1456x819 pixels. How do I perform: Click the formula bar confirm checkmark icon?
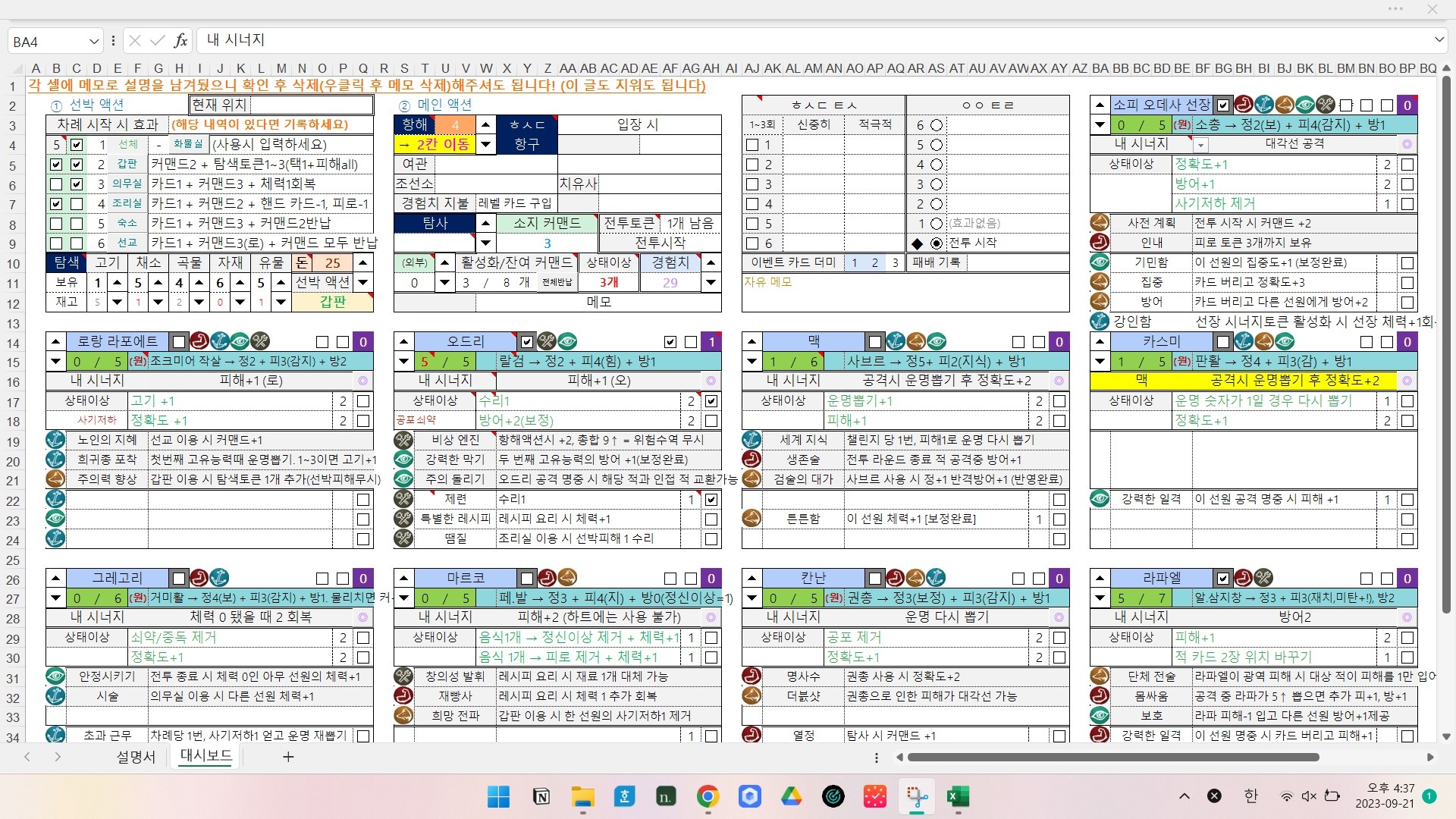[x=158, y=40]
